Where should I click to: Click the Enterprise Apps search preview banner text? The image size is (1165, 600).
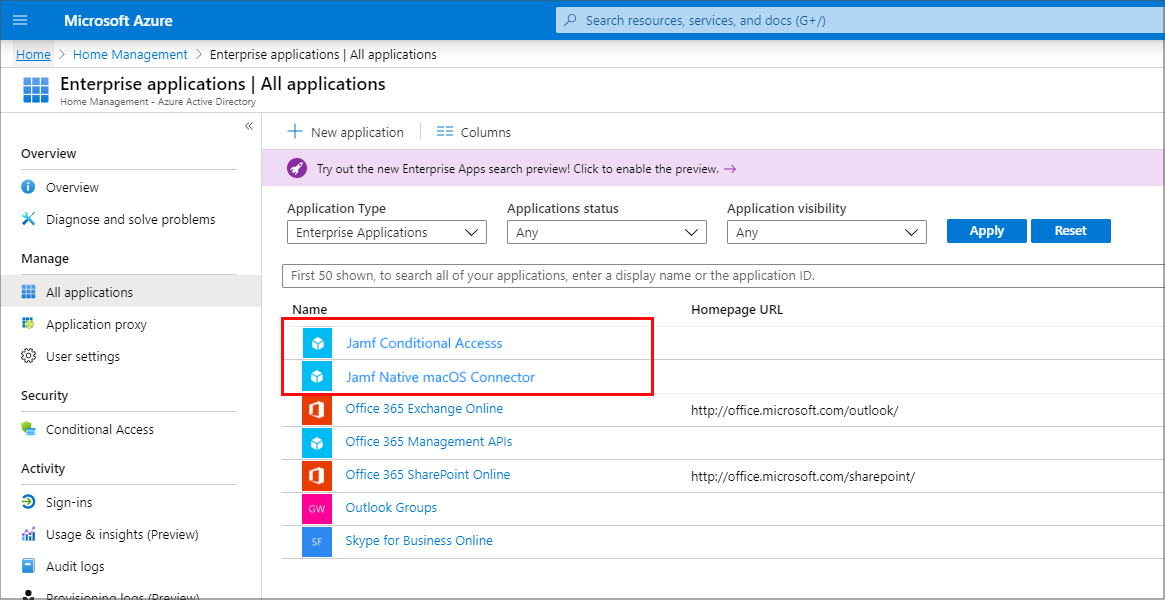coord(518,169)
